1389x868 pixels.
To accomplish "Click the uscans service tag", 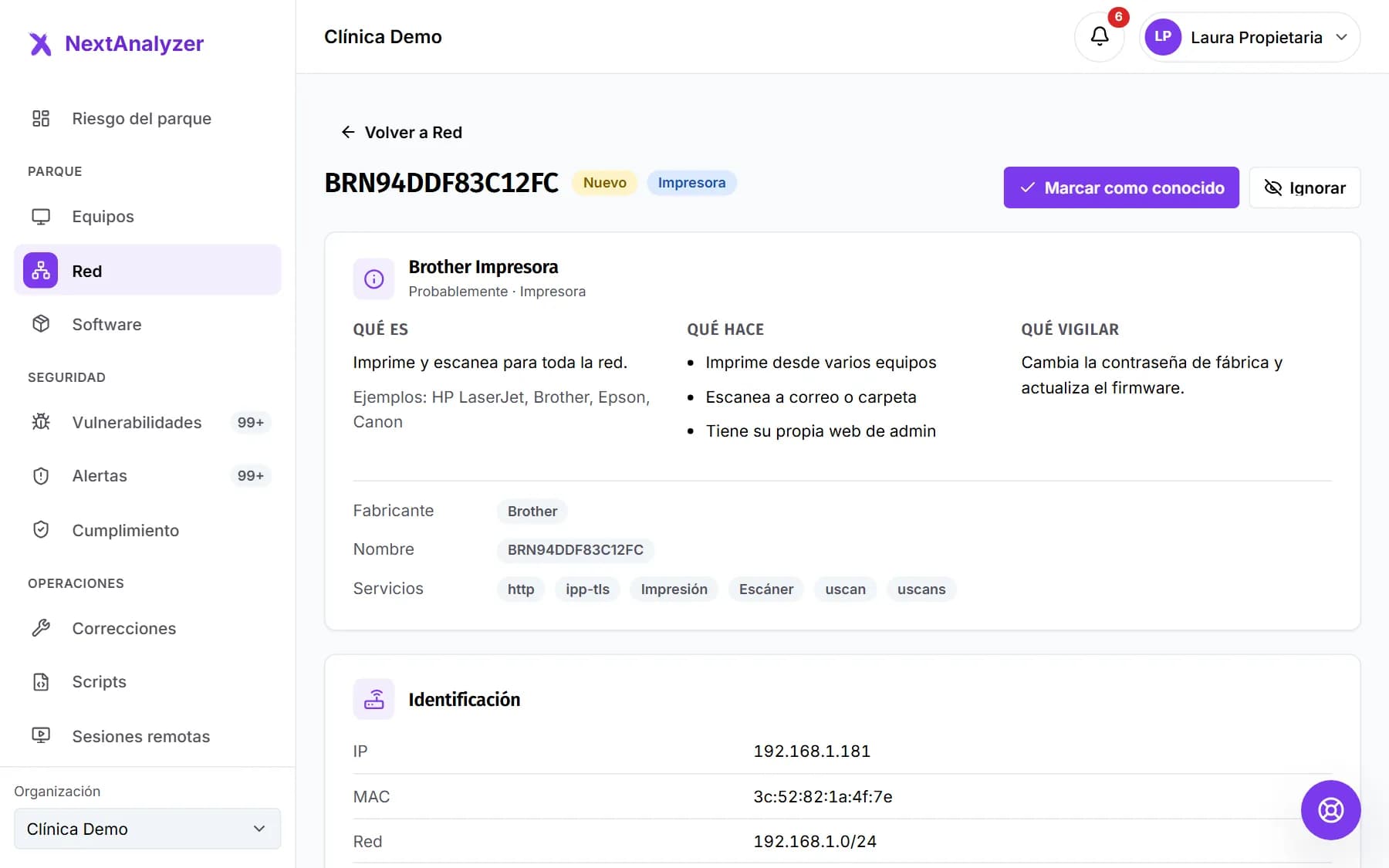I will click(921, 589).
